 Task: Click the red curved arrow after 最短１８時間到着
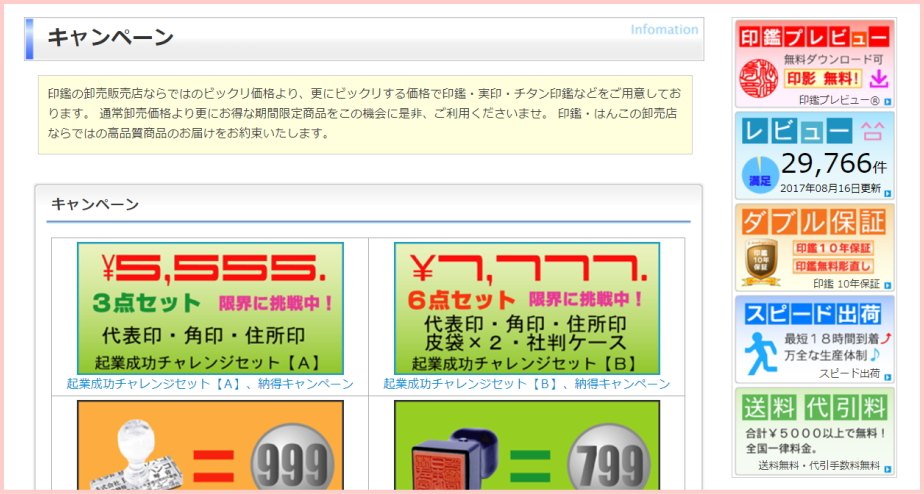(886, 338)
